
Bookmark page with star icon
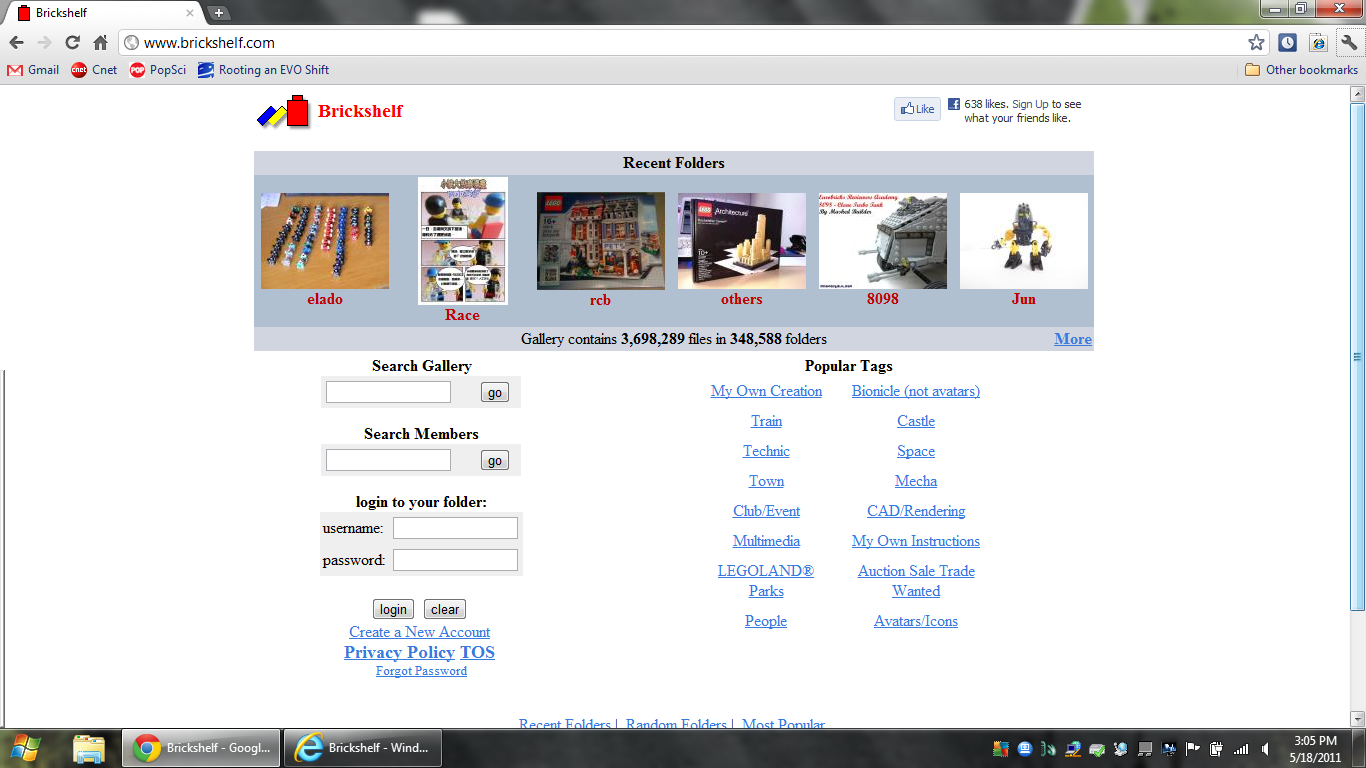[1256, 43]
